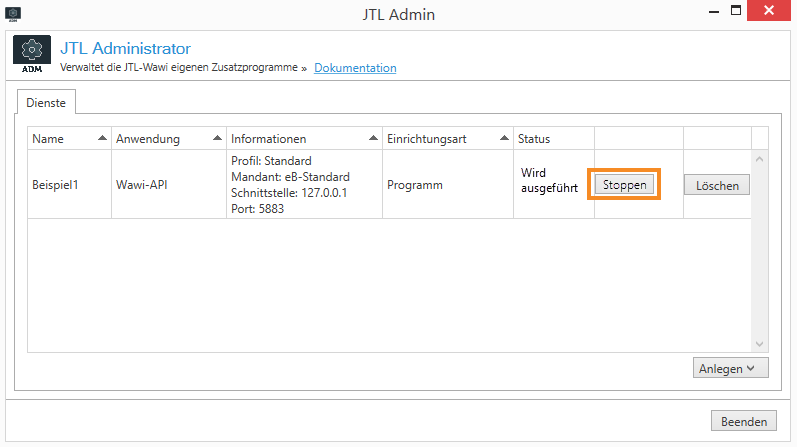Image resolution: width=797 pixels, height=447 pixels.
Task: Delete the Beispiel1 service with Löschen
Action: (x=716, y=185)
